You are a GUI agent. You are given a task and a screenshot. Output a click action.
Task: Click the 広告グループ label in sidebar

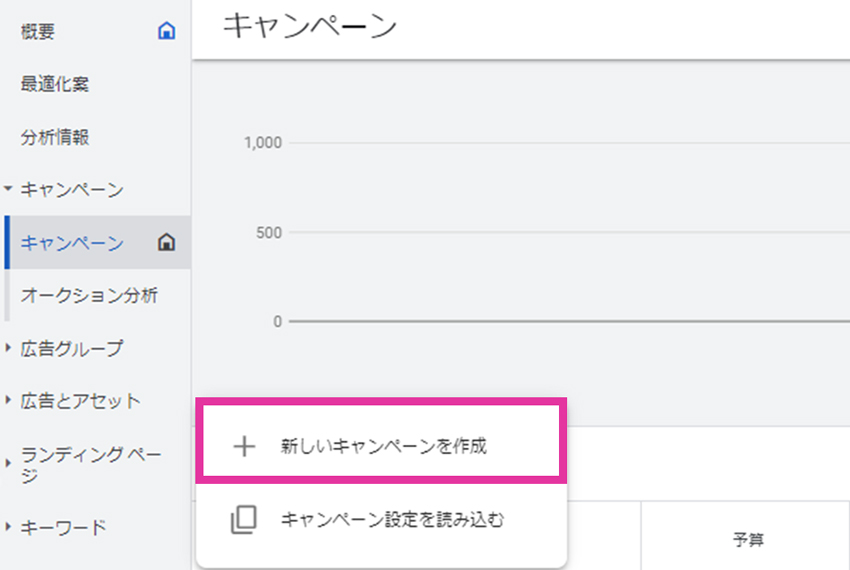coord(72,348)
